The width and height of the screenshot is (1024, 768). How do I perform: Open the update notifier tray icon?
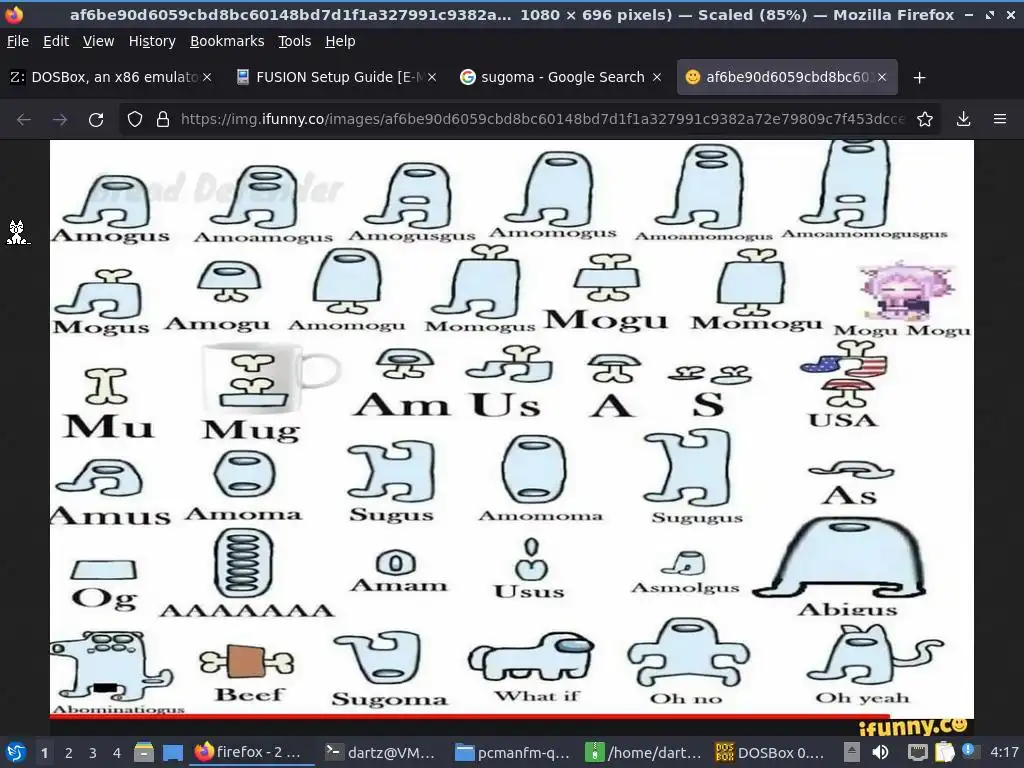pyautogui.click(x=969, y=751)
